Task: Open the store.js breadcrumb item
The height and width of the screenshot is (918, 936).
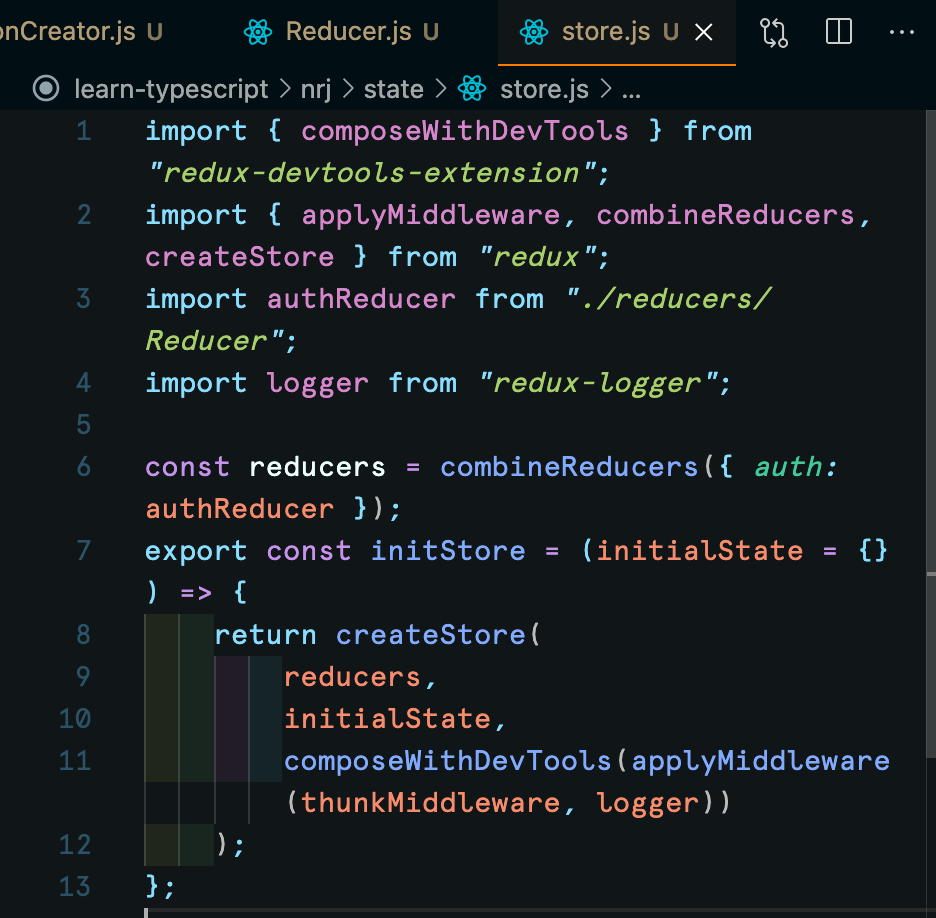Action: (x=544, y=90)
